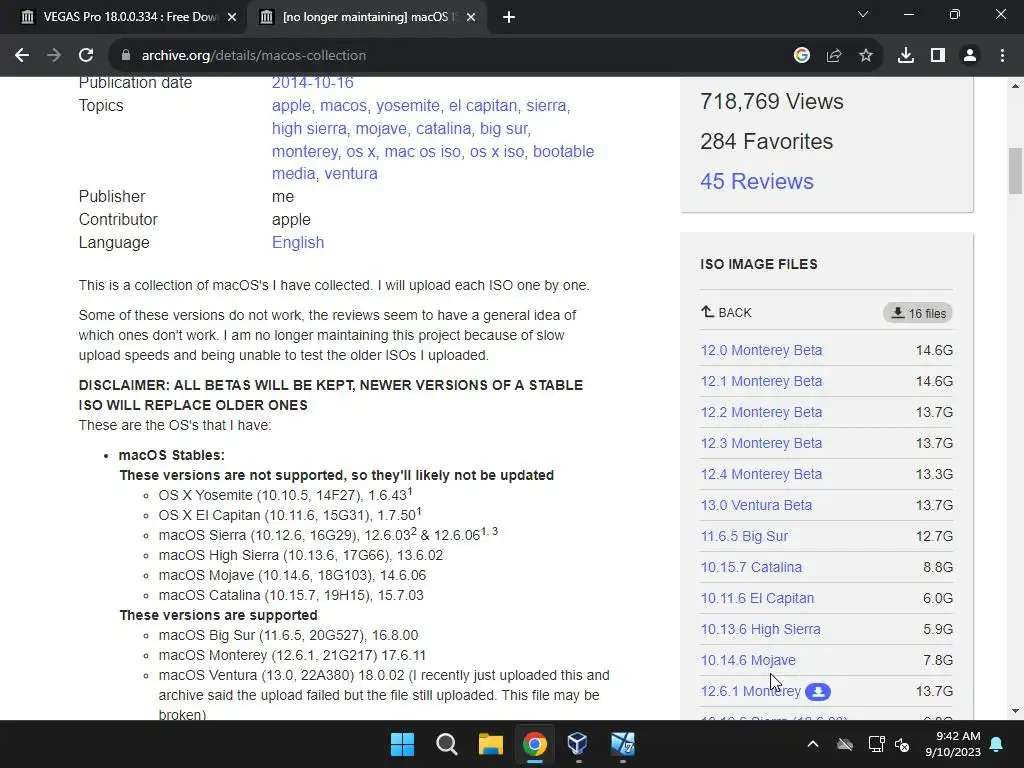Click the download badge next to 12.6.1 Monterey
Image resolution: width=1024 pixels, height=768 pixels.
coord(818,692)
